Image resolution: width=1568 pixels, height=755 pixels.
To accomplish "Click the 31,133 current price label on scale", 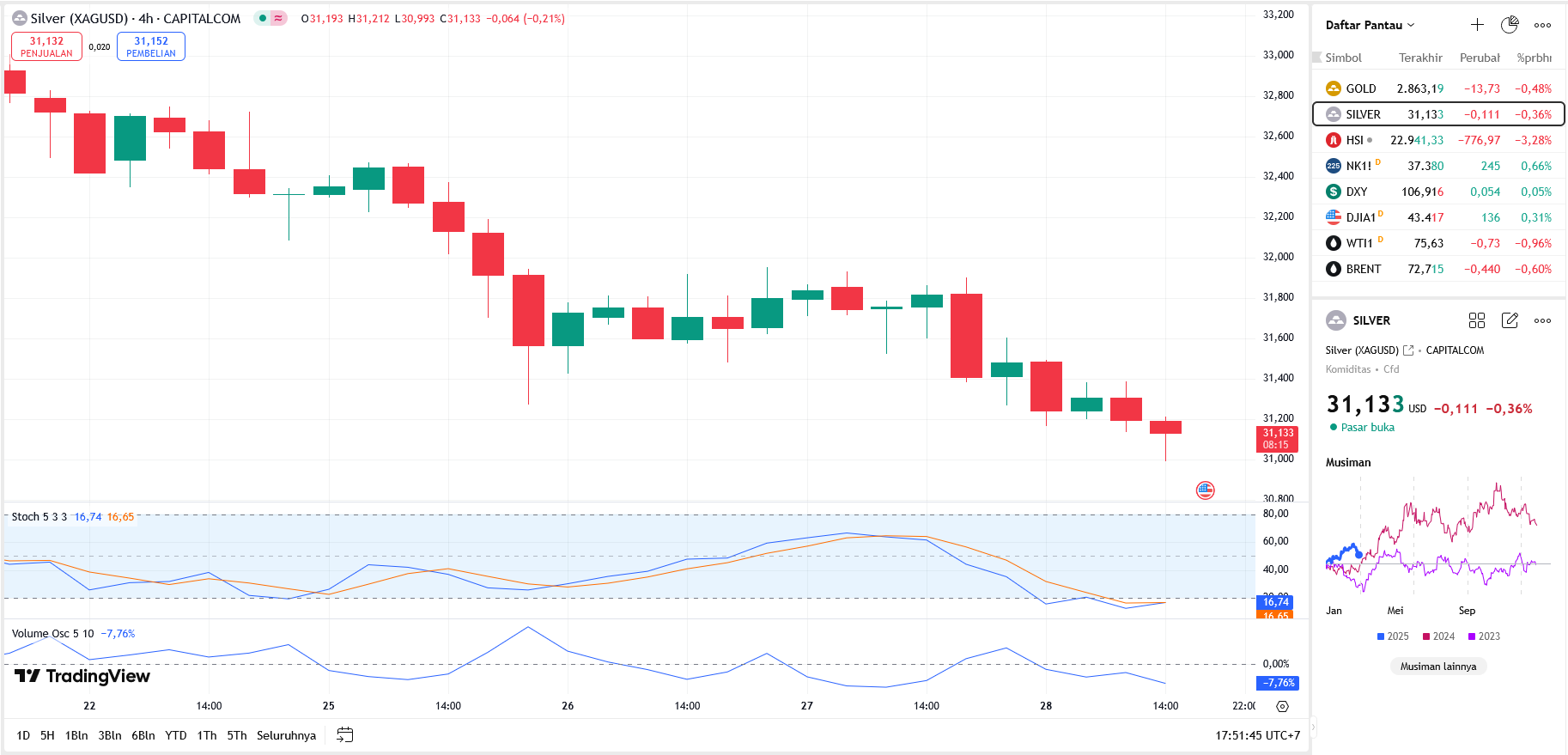I will [1277, 438].
